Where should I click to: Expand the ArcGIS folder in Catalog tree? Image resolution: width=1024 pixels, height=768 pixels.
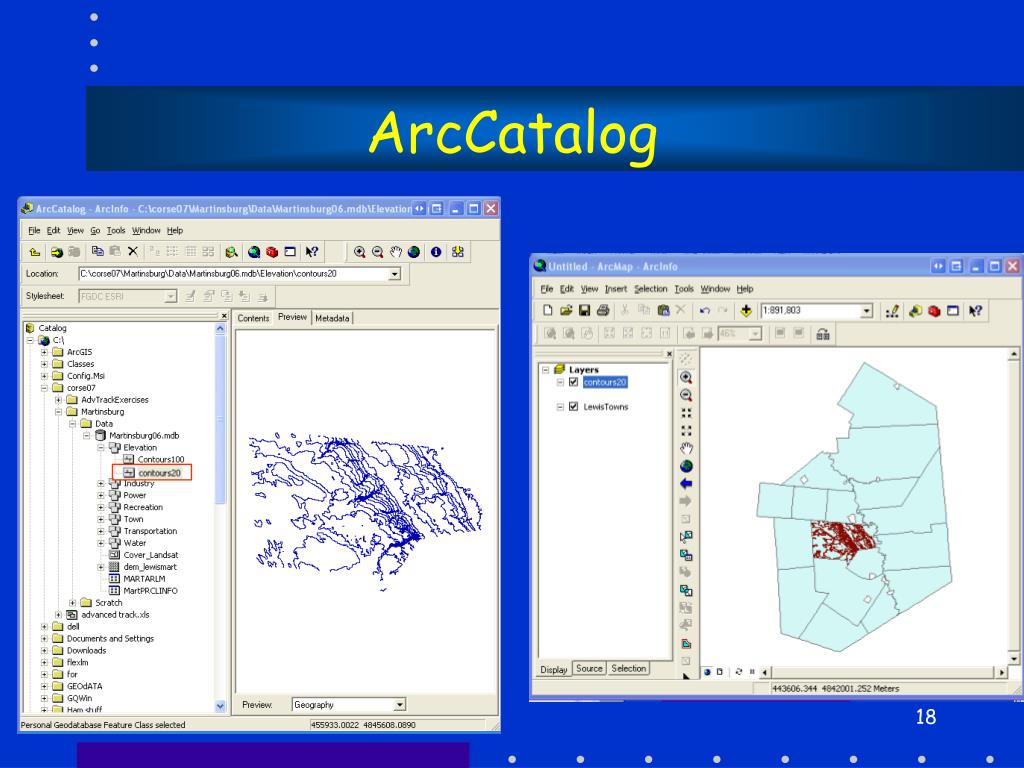[x=44, y=352]
